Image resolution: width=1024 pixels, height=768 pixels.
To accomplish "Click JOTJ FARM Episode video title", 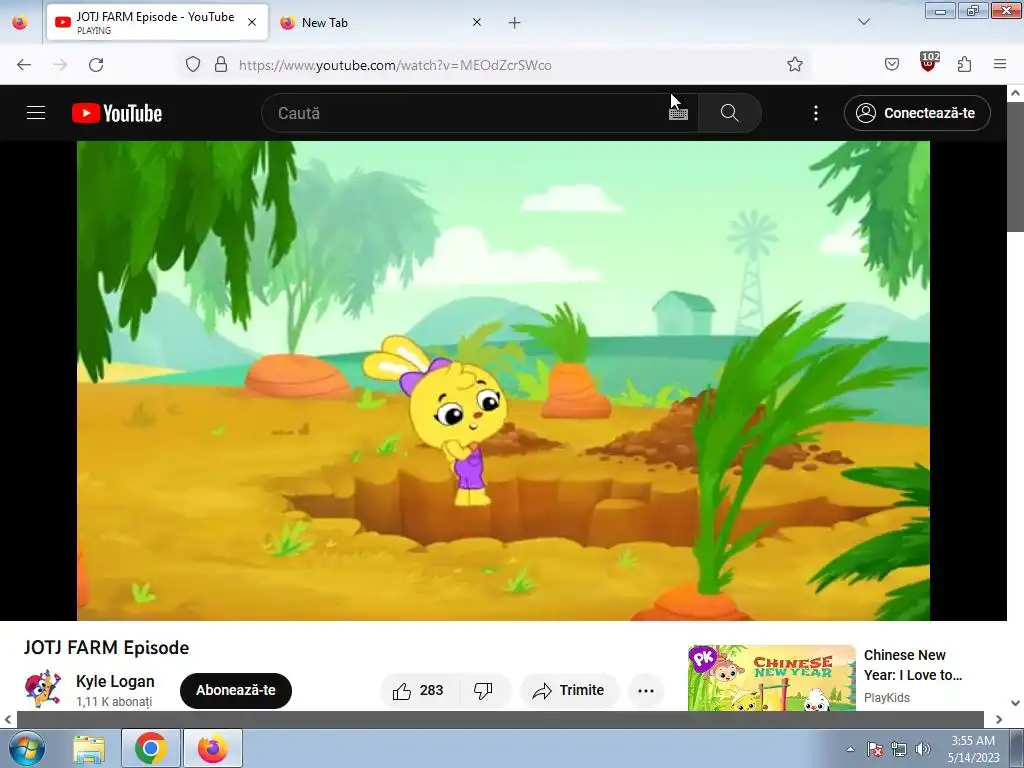I will (x=106, y=648).
